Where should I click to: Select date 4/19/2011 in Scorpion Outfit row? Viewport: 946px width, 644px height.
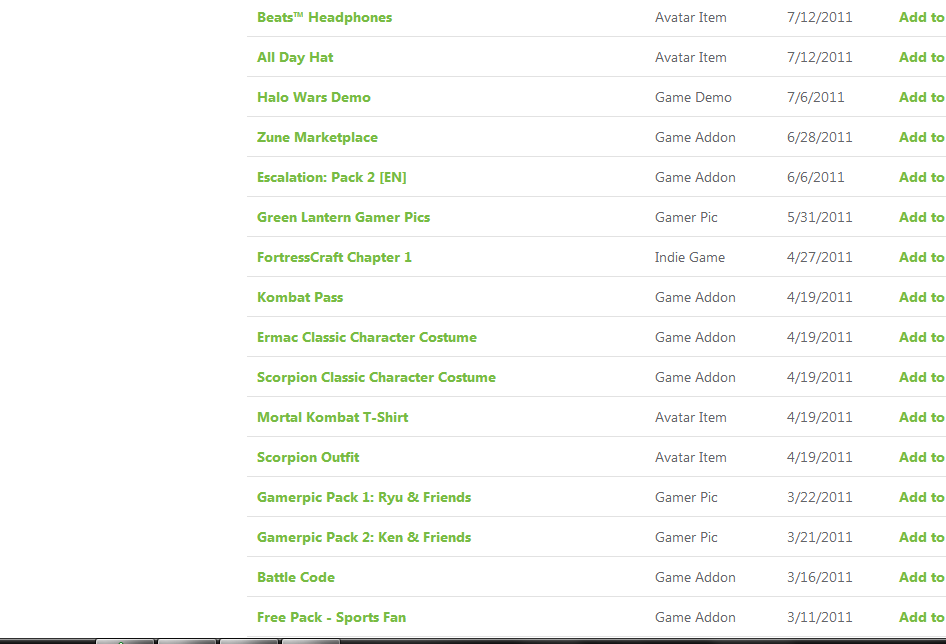(x=820, y=457)
